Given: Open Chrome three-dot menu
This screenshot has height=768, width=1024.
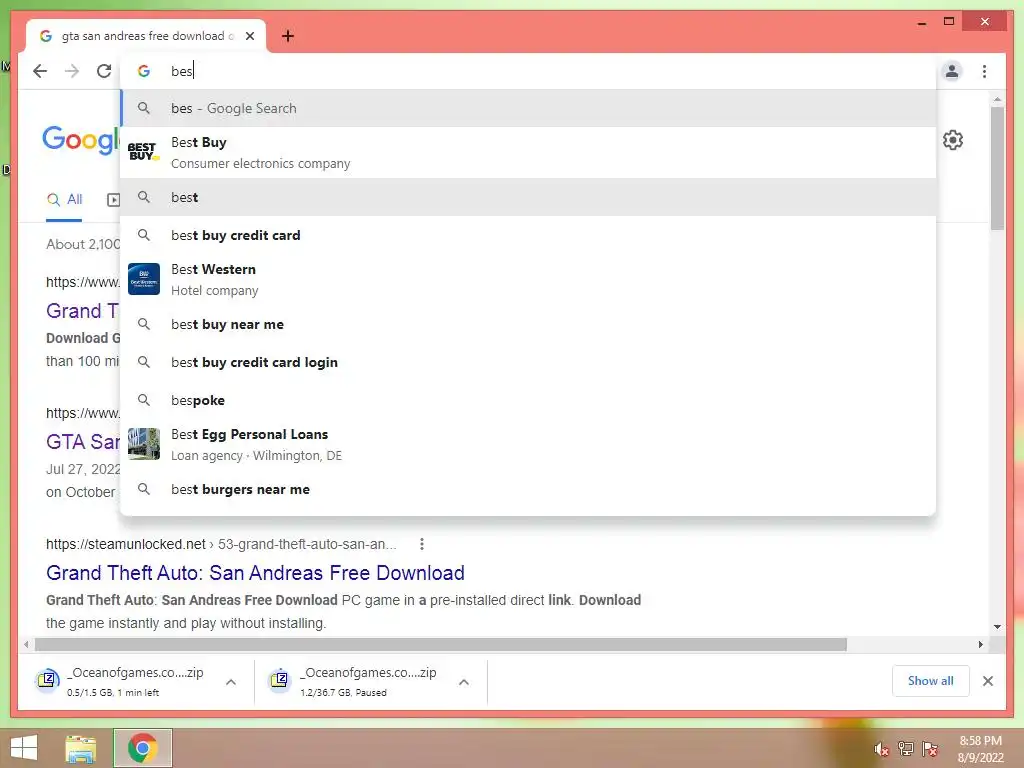Looking at the screenshot, I should pos(984,71).
